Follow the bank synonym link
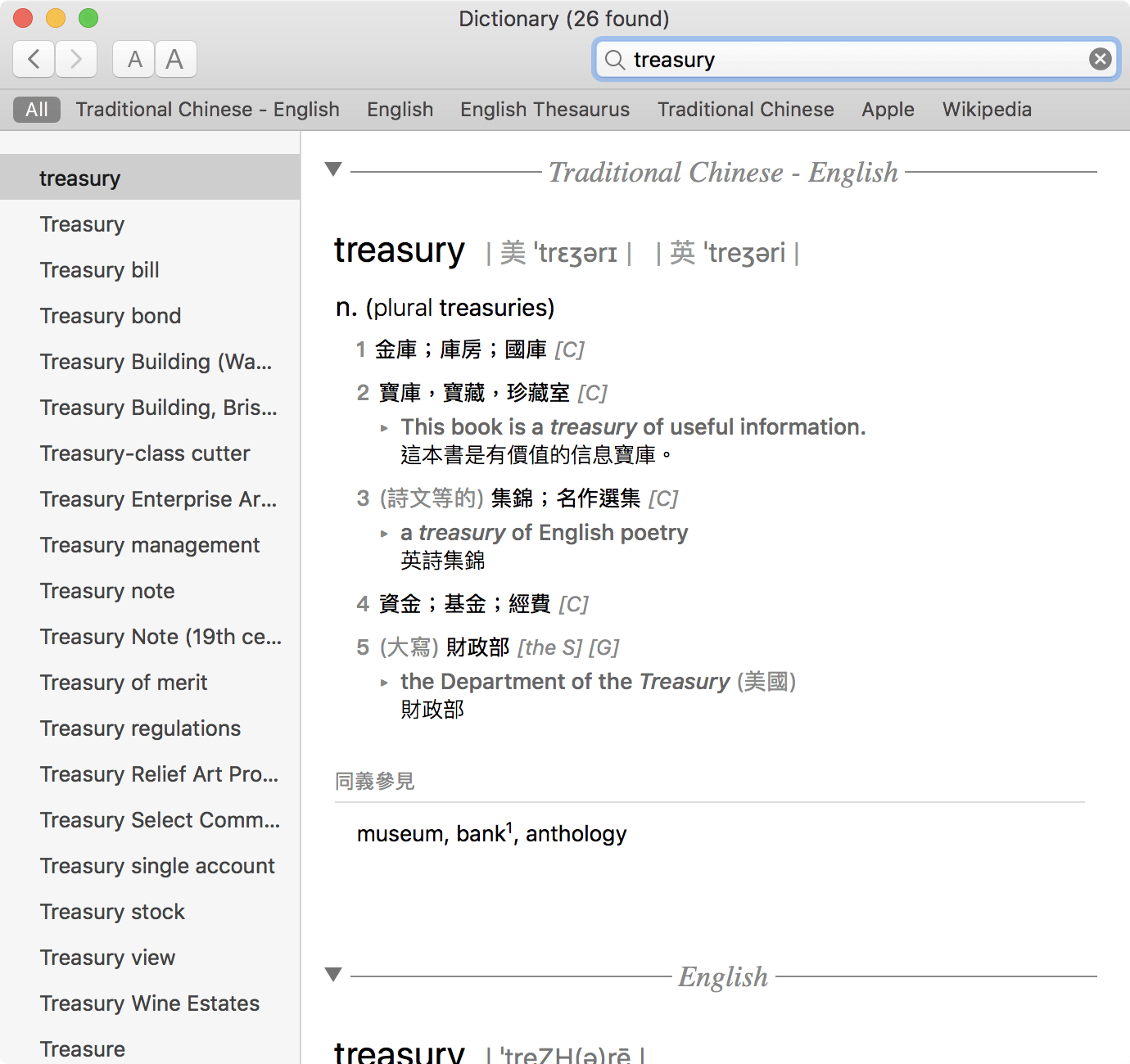Screen dimensions: 1130x1064 coord(481,834)
